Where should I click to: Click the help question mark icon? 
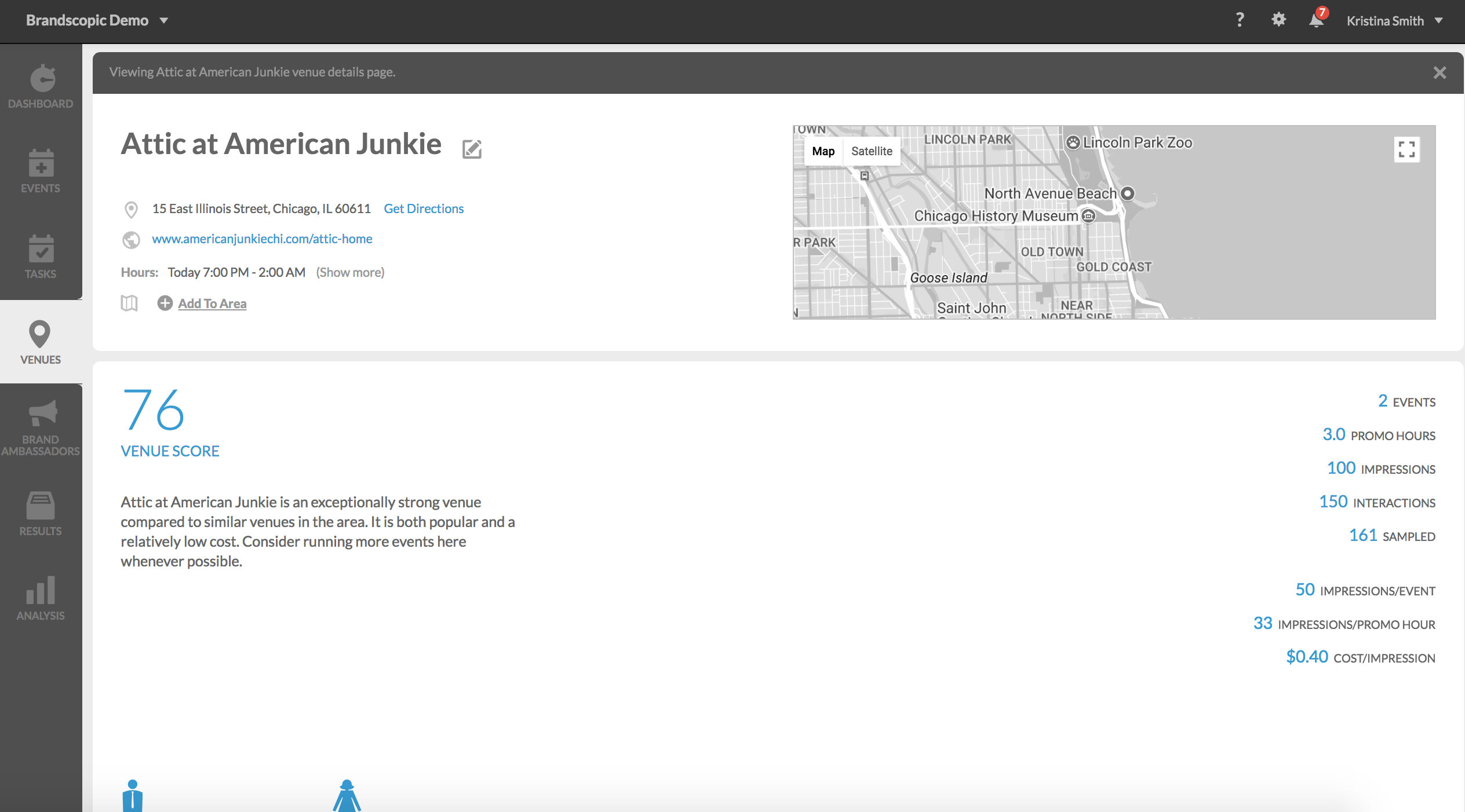click(1240, 20)
